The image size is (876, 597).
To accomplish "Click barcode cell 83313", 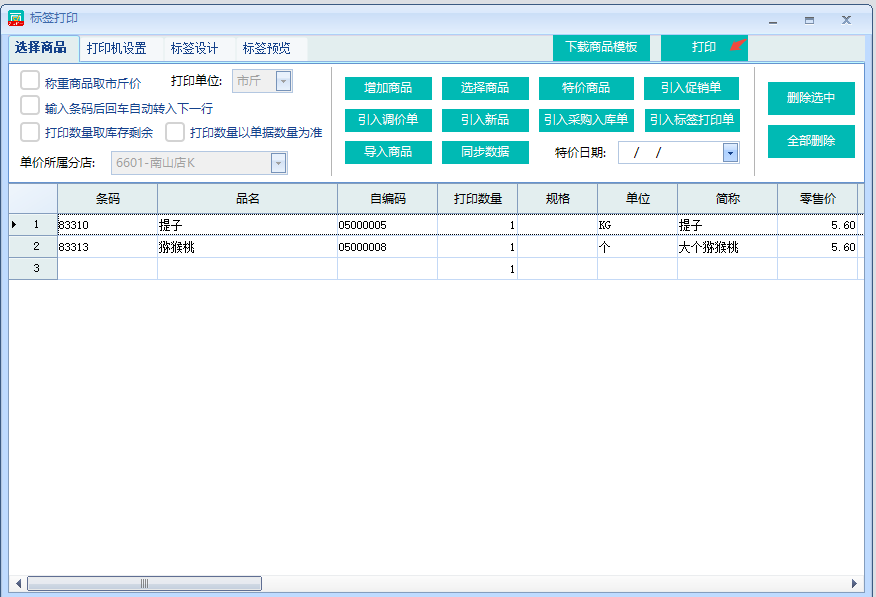I will click(107, 247).
